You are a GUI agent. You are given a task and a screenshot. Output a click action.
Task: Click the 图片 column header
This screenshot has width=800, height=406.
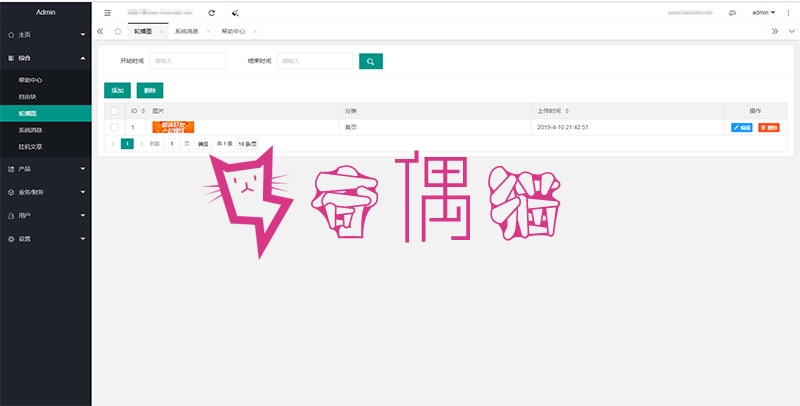(x=158, y=111)
